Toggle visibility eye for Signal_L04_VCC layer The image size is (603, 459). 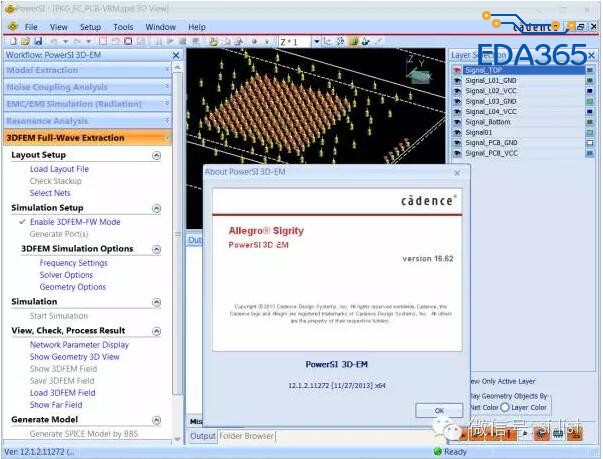coord(457,111)
